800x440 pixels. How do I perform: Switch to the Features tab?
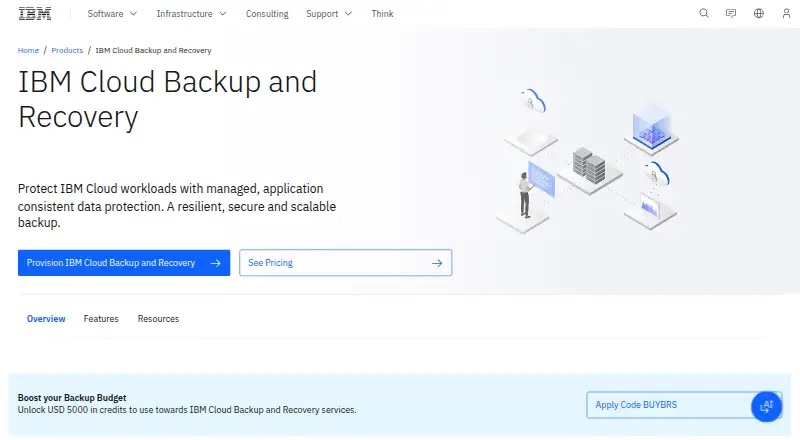(101, 319)
